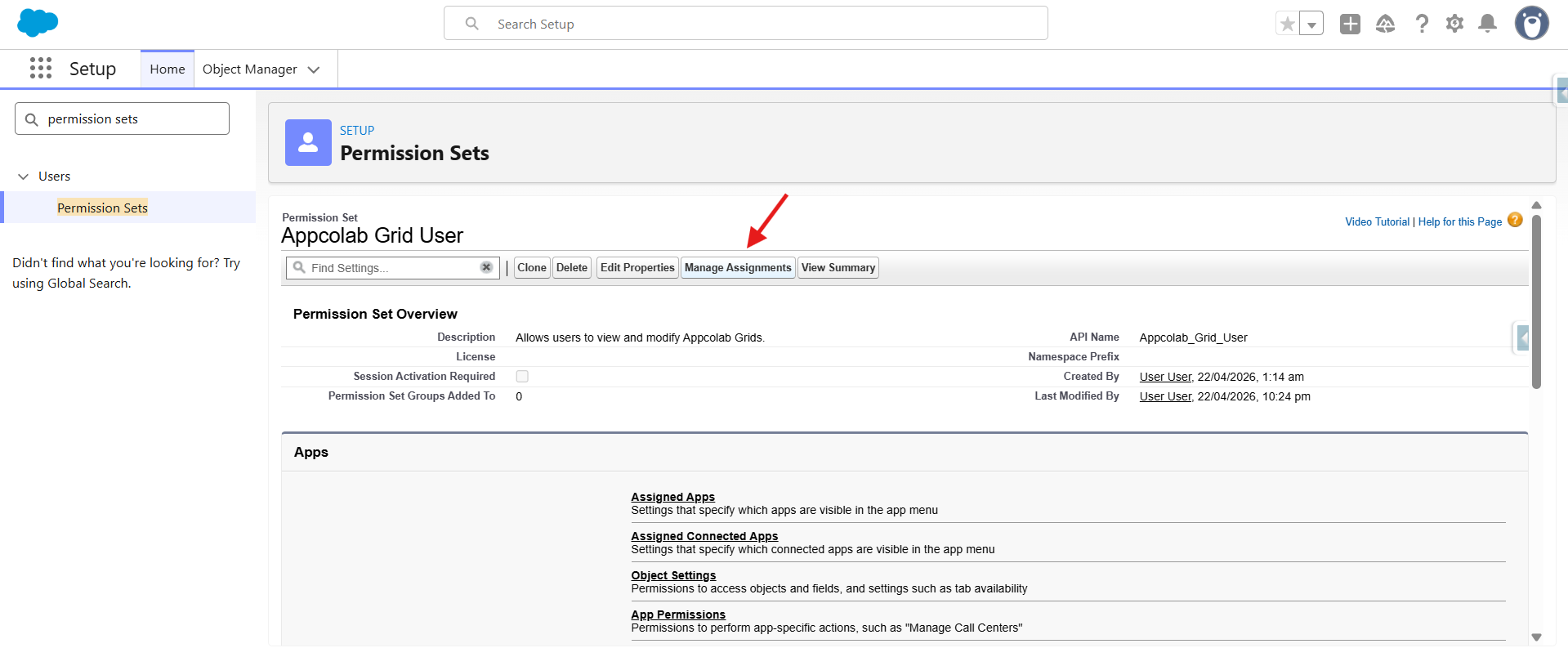Screen dimensions: 1568x657
Task: Click the scroll down arrow of page scrollbar
Action: (1536, 637)
